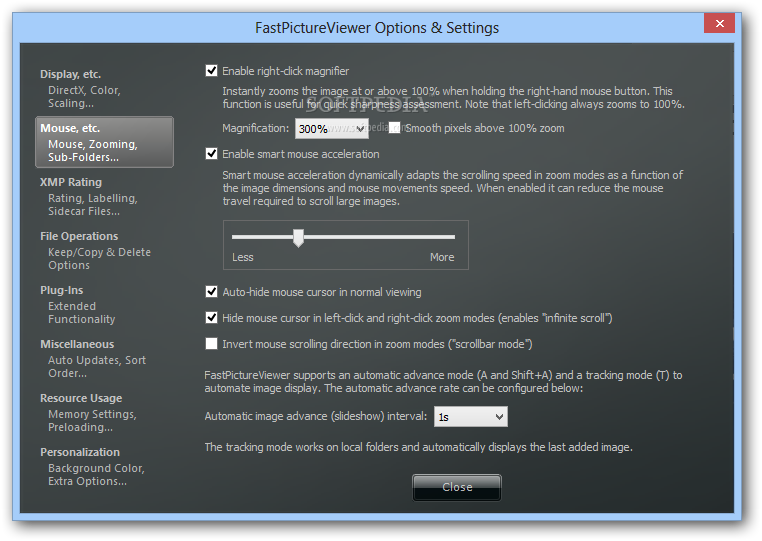The width and height of the screenshot is (762, 541).
Task: Click the 'Magnification:' label
Action: click(256, 128)
